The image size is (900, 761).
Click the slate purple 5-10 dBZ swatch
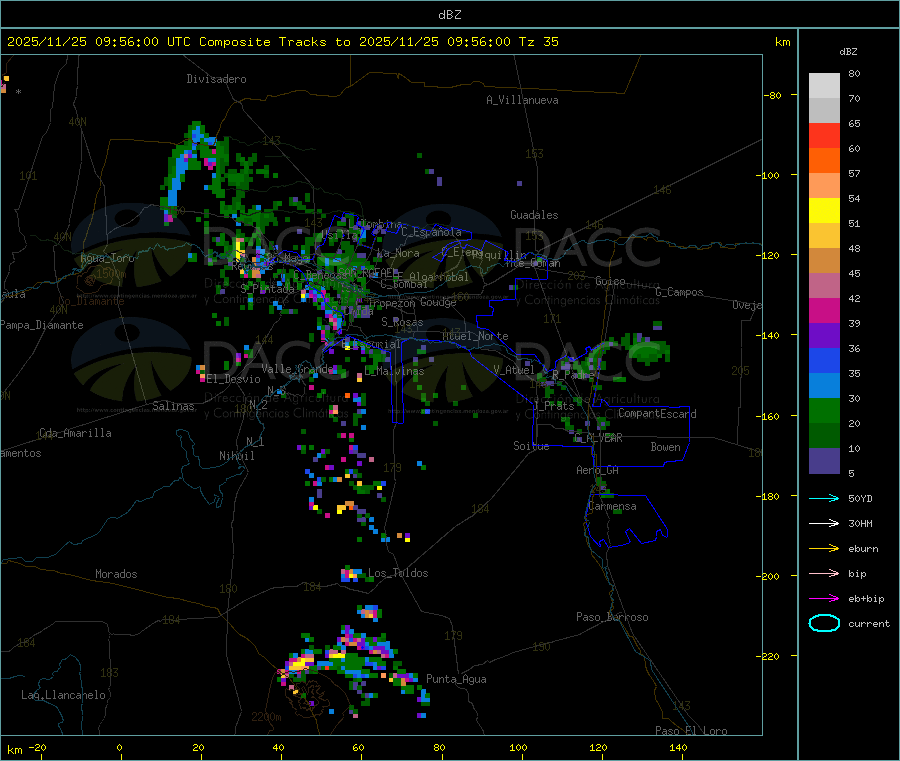[x=824, y=460]
